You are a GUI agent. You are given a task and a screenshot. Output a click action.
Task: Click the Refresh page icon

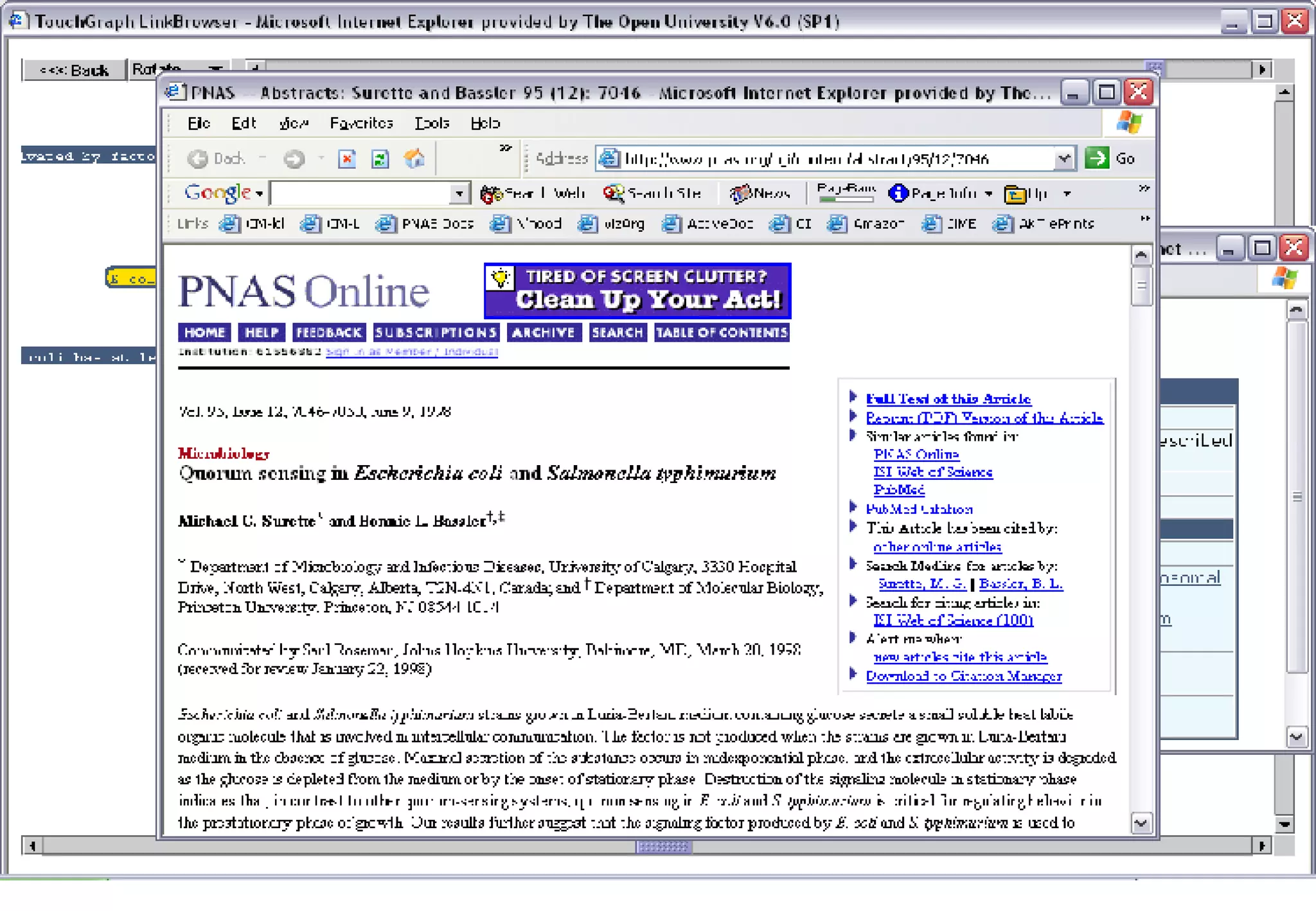pos(380,159)
